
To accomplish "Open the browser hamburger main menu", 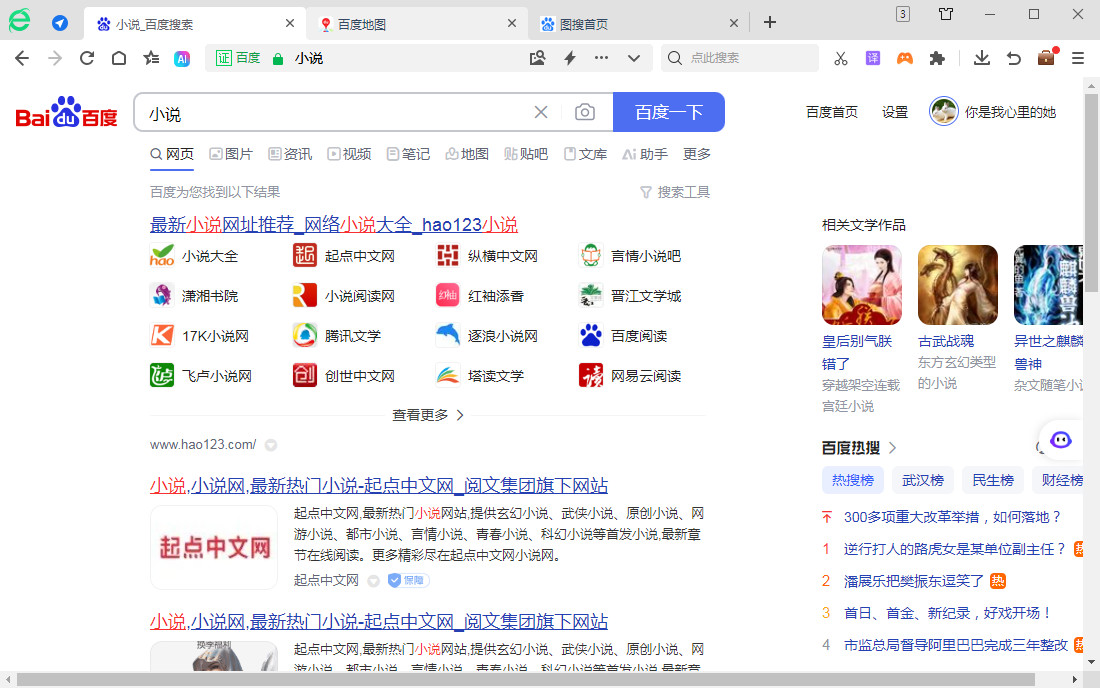I will point(1078,58).
